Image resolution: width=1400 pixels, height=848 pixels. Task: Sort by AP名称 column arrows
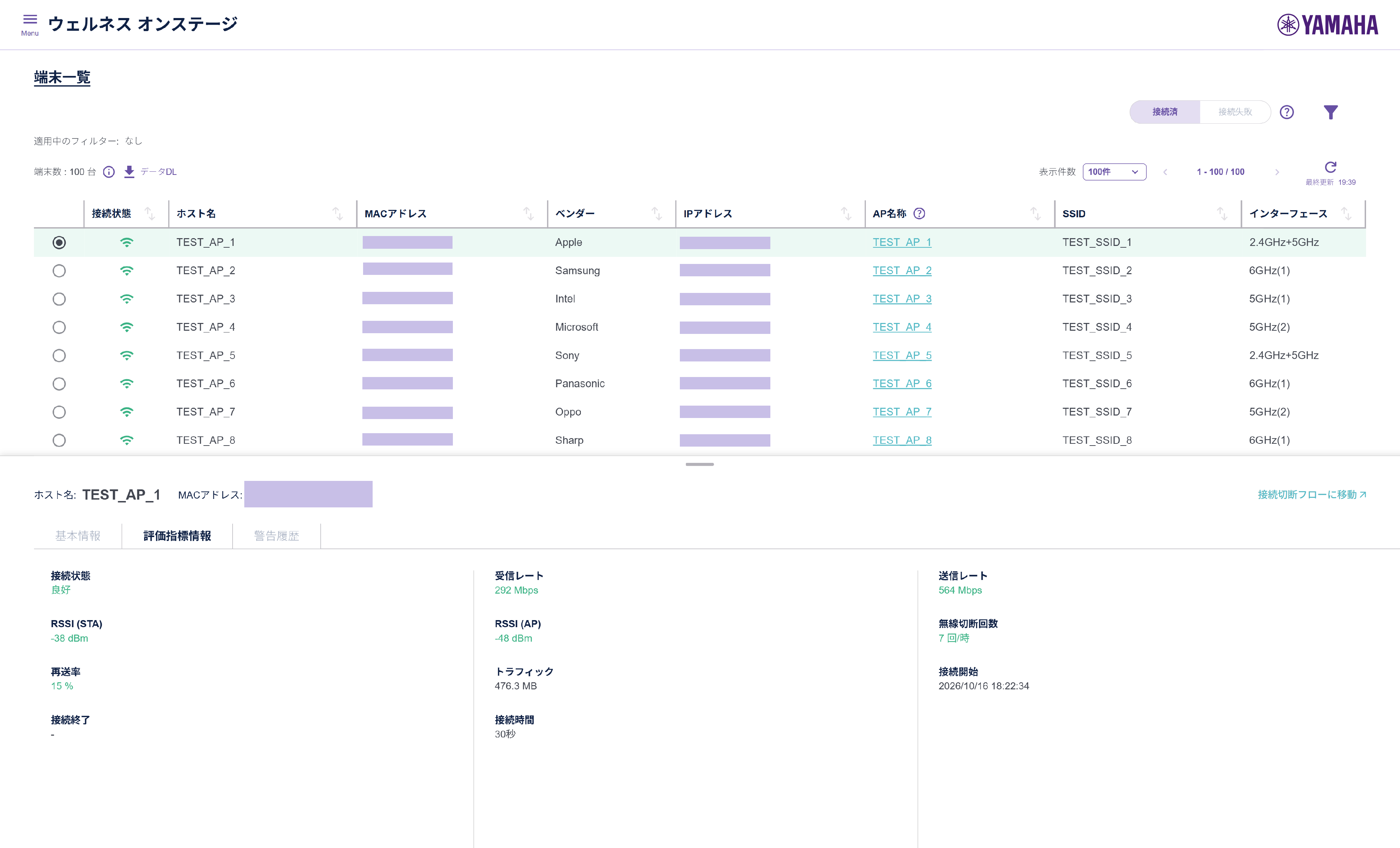coord(1035,213)
